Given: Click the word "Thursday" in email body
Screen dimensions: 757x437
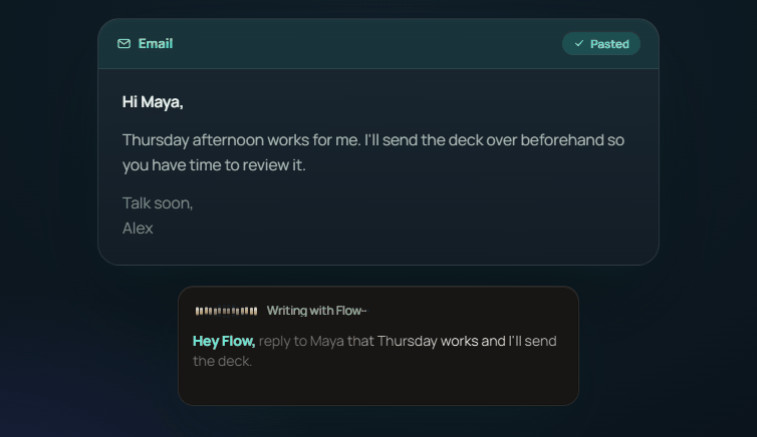Looking at the screenshot, I should coord(155,141).
